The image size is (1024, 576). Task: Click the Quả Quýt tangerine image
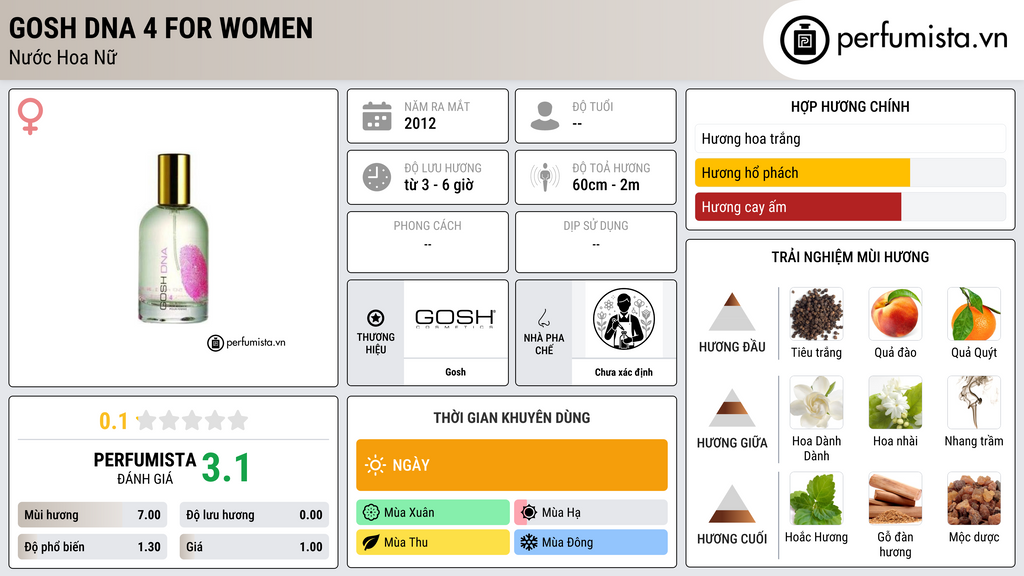[974, 314]
